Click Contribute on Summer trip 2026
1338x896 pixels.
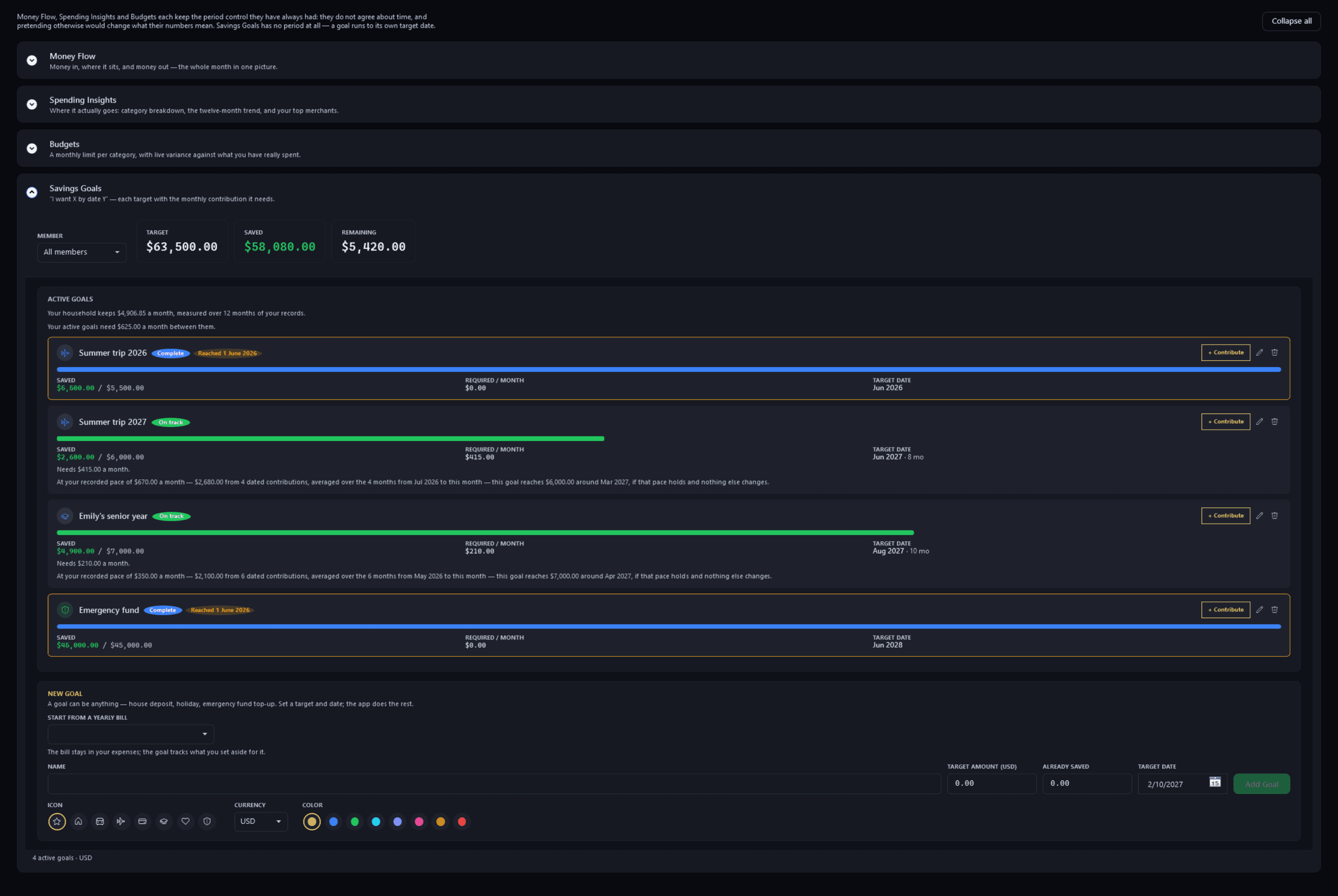pos(1225,353)
